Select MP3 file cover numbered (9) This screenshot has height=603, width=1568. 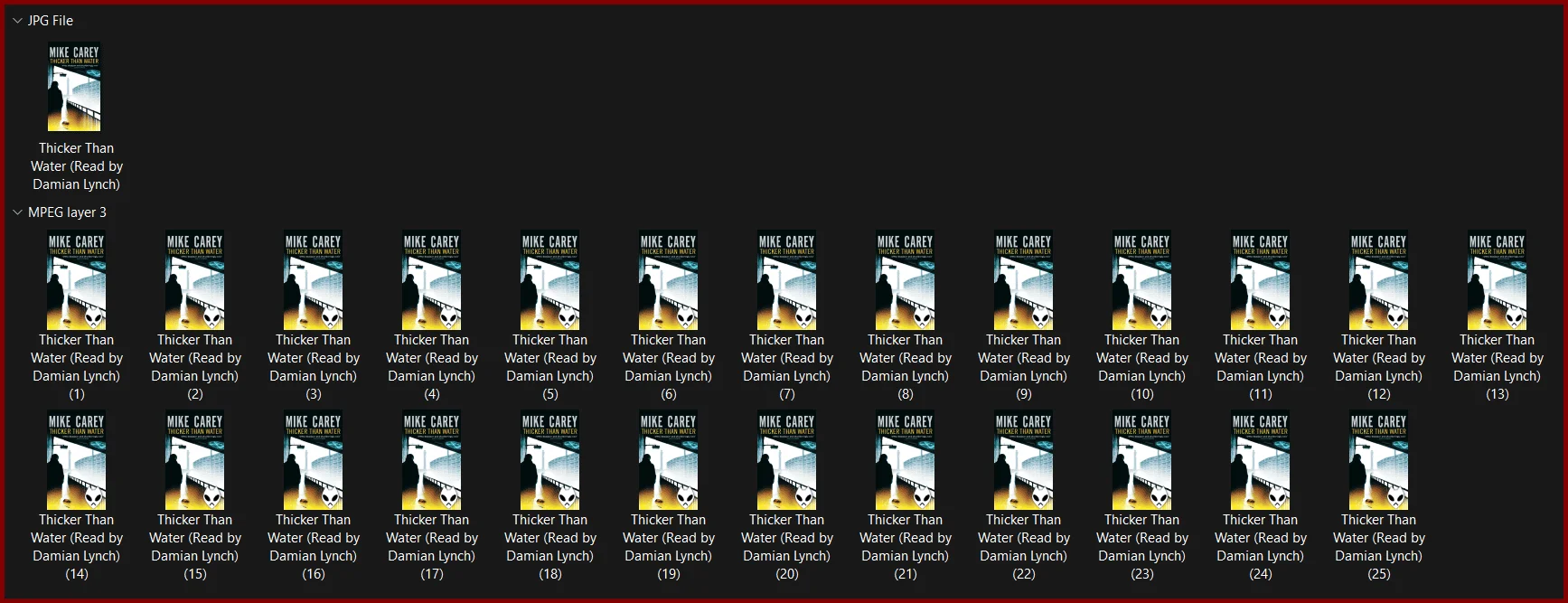point(1024,280)
